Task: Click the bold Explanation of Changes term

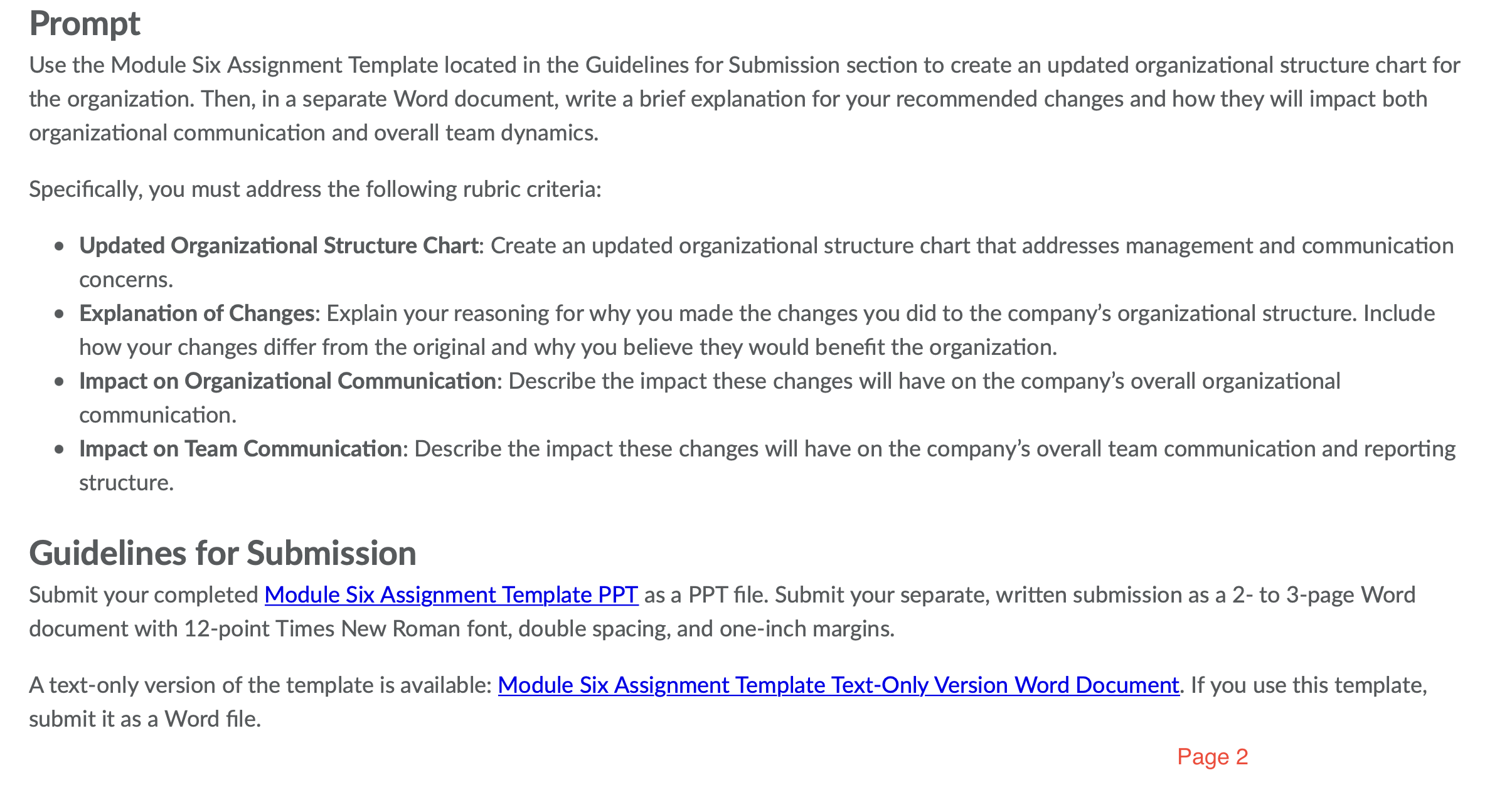Action: pyautogui.click(x=196, y=313)
